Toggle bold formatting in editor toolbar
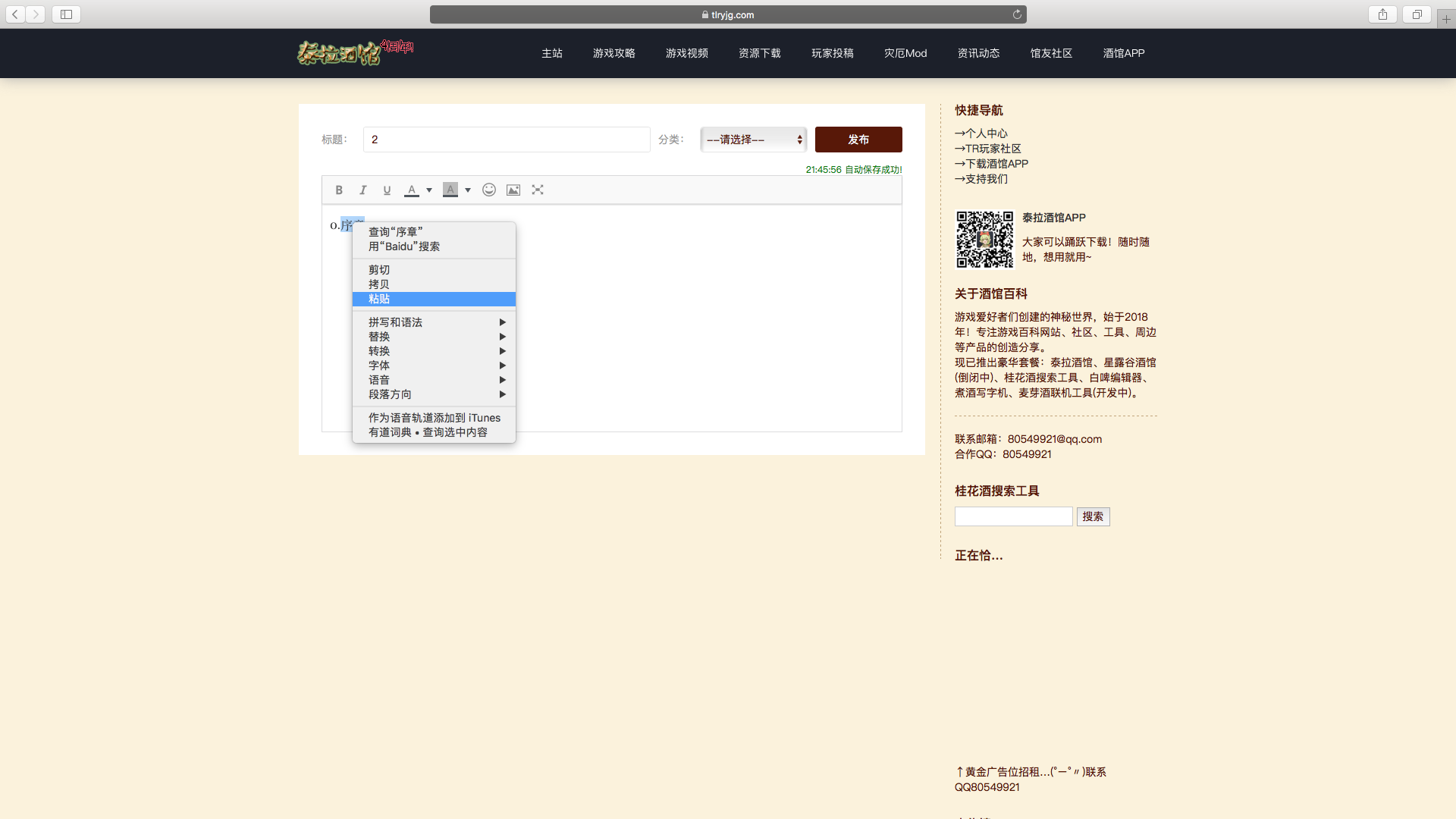Image resolution: width=1456 pixels, height=819 pixels. click(x=339, y=190)
